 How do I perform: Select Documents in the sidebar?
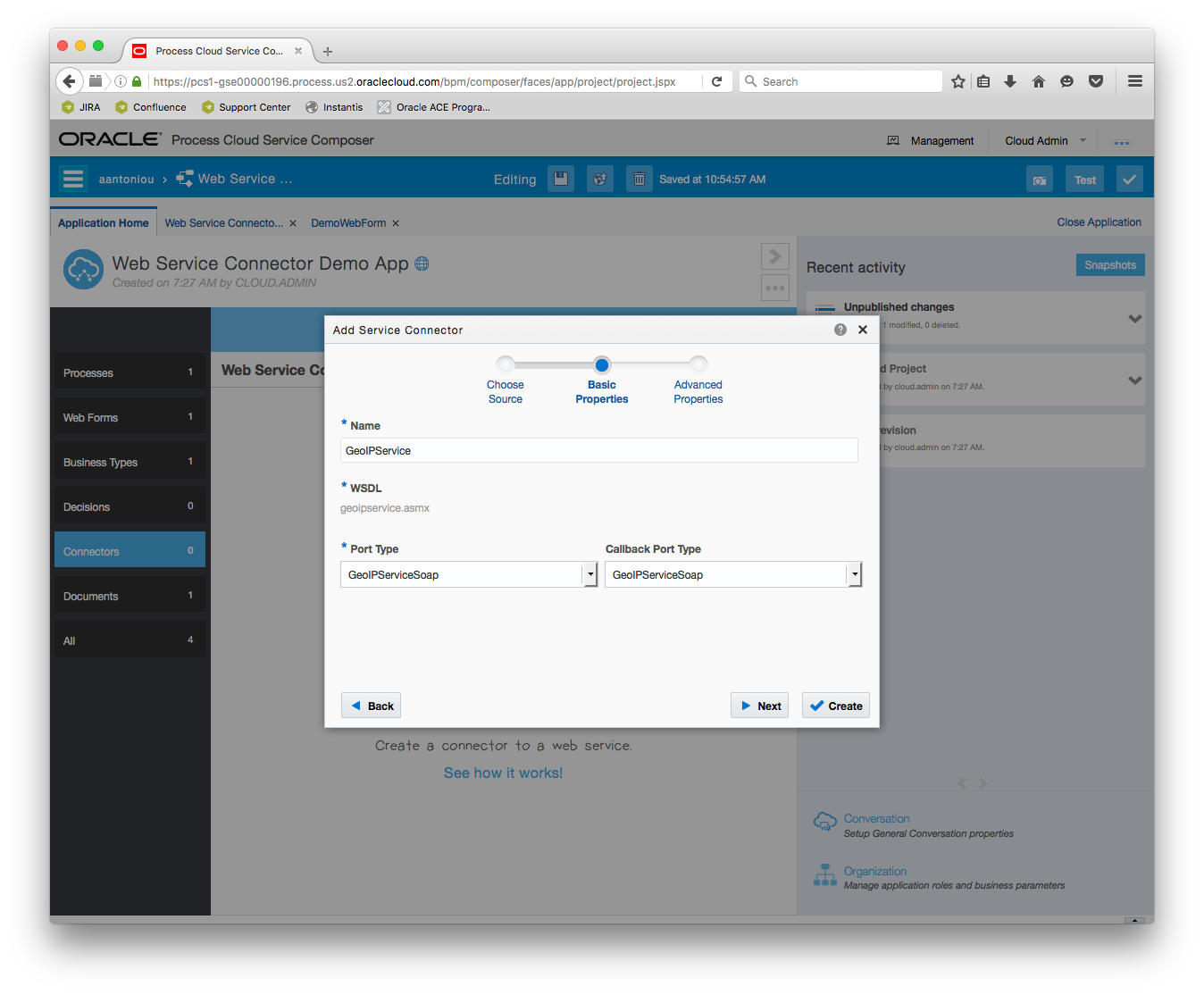pos(130,596)
